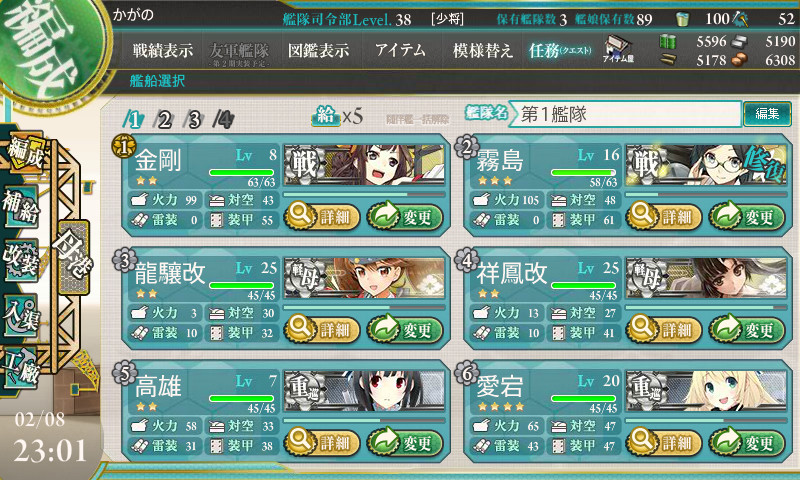Switch to fleet tab 4
This screenshot has height=480, width=800.
(223, 120)
